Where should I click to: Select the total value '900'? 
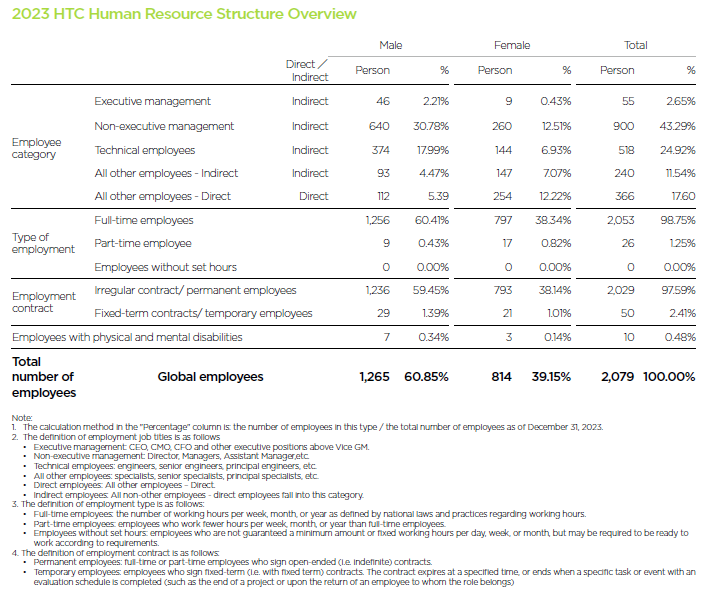(624, 126)
